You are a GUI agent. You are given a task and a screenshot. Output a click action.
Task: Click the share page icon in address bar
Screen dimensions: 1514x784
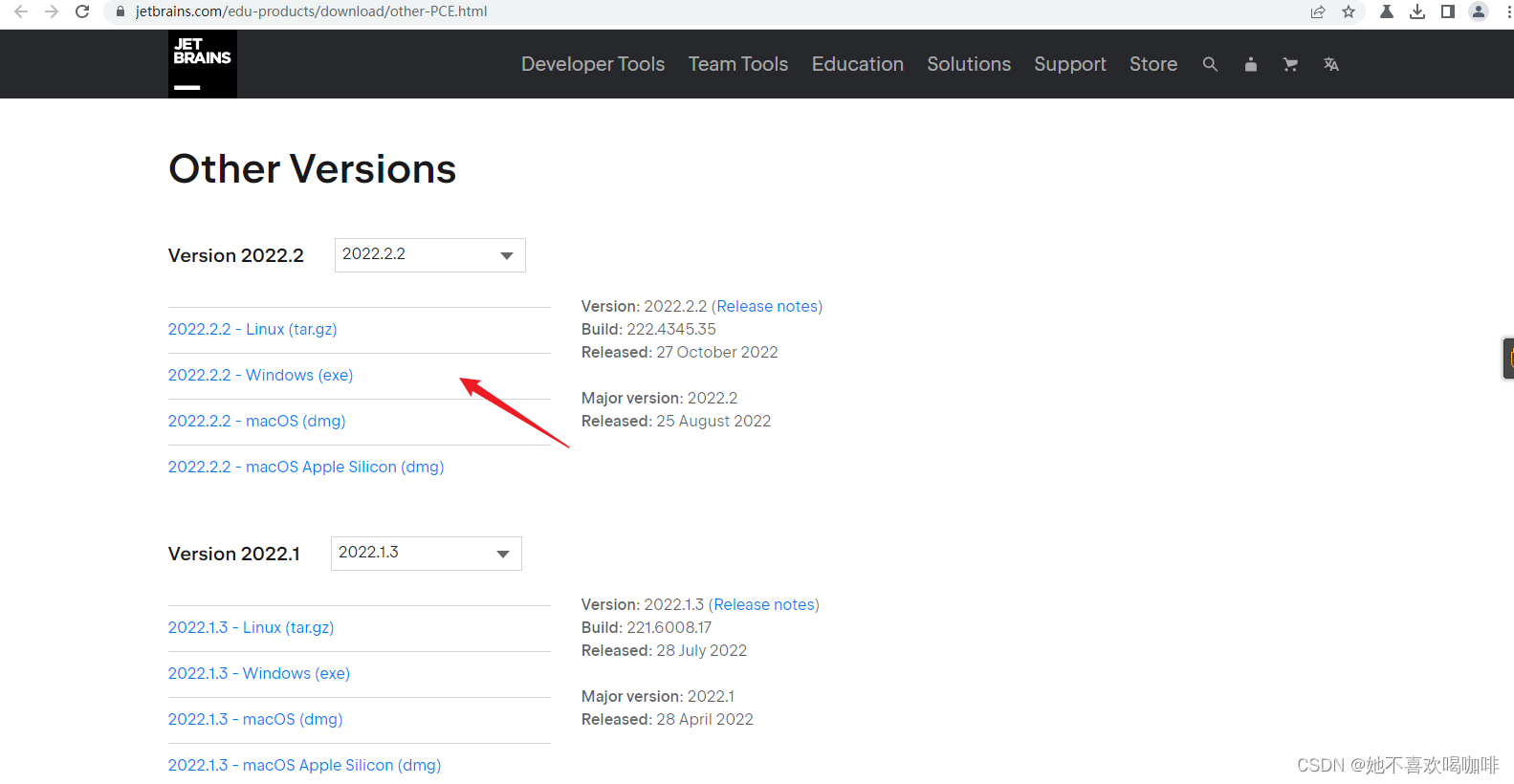click(x=1318, y=11)
